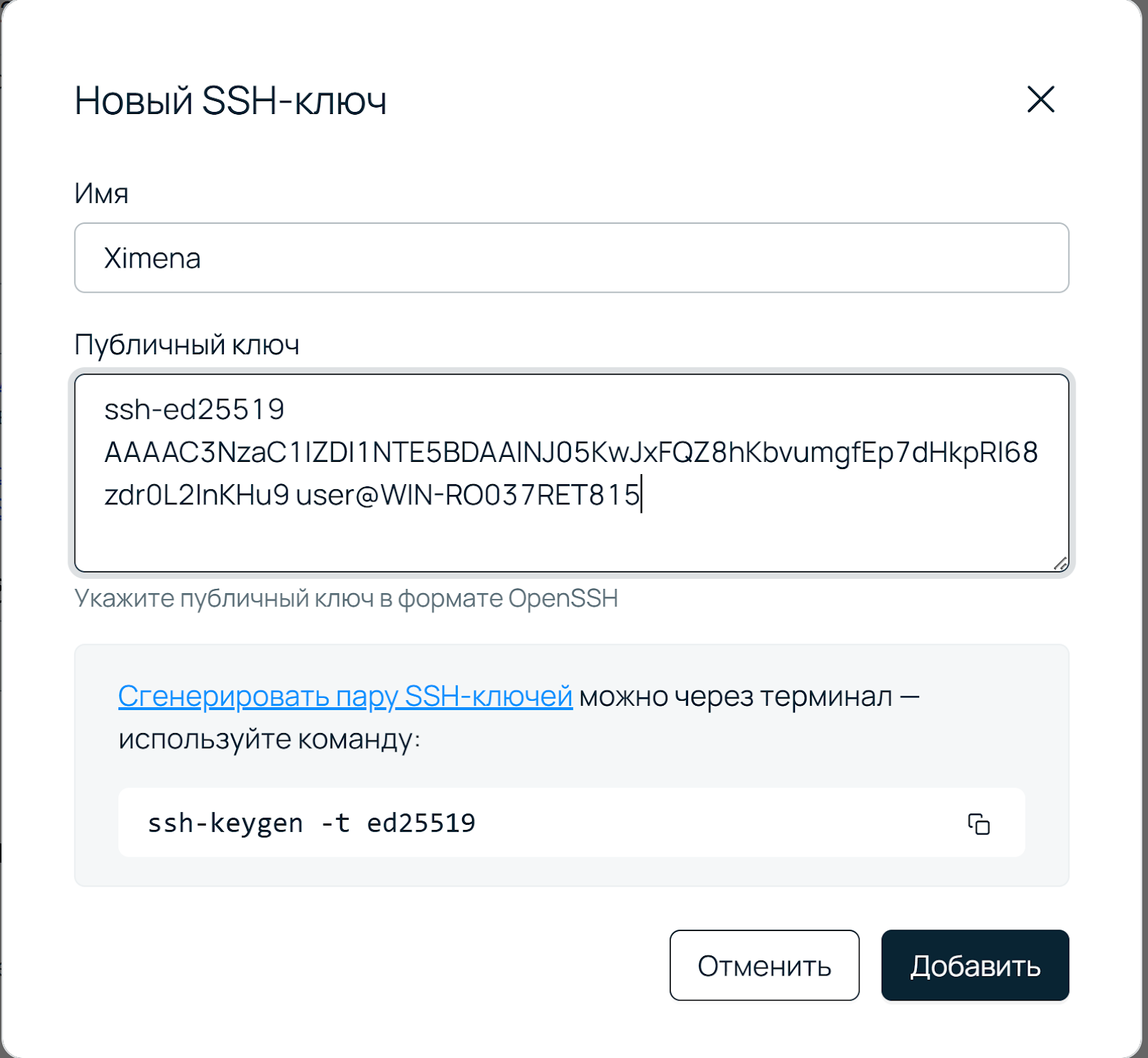
Task: Click the Публичный ключ label
Action: [x=187, y=345]
